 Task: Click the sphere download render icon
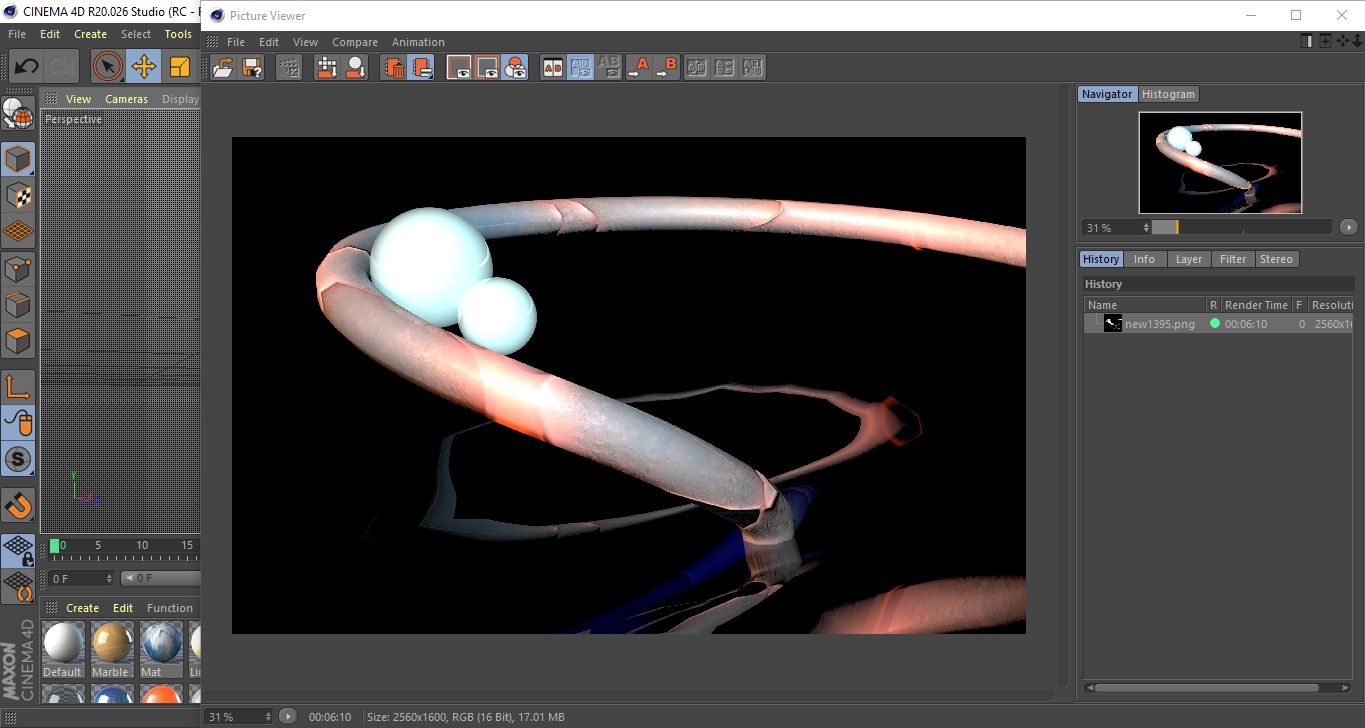coord(355,67)
